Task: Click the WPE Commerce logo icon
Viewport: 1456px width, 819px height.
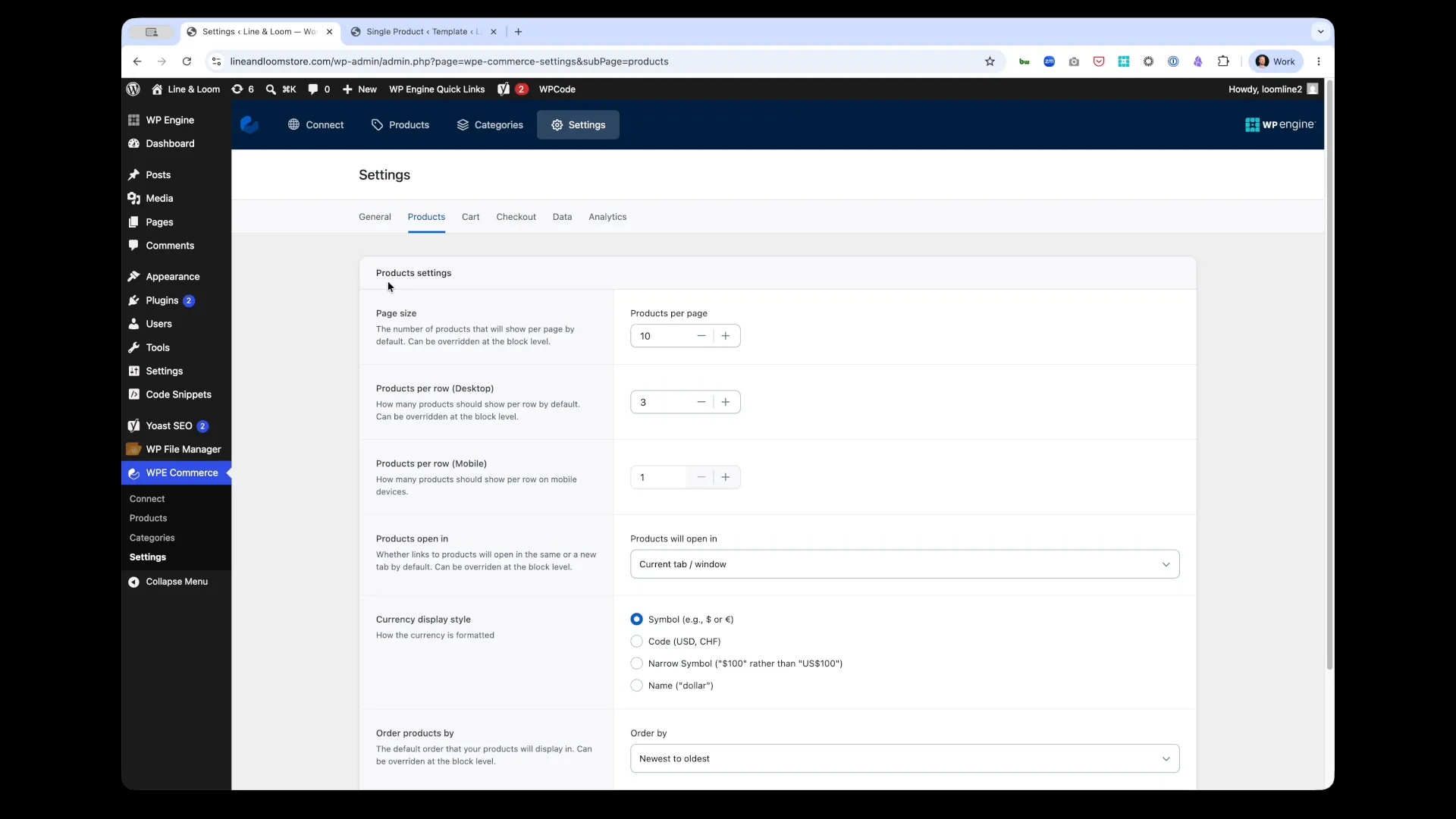Action: 249,124
